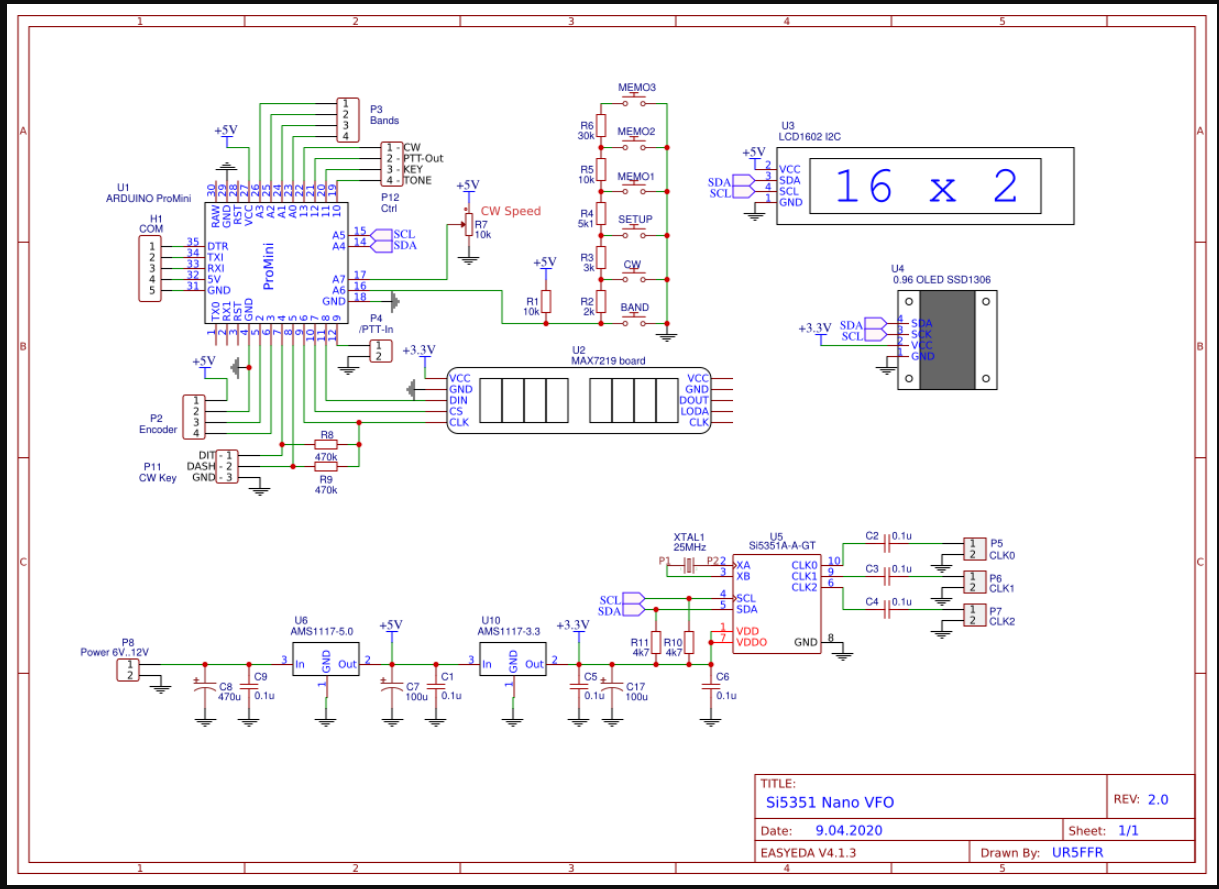Click the OLED SSD1306 display symbol
1219x889 pixels.
[945, 340]
